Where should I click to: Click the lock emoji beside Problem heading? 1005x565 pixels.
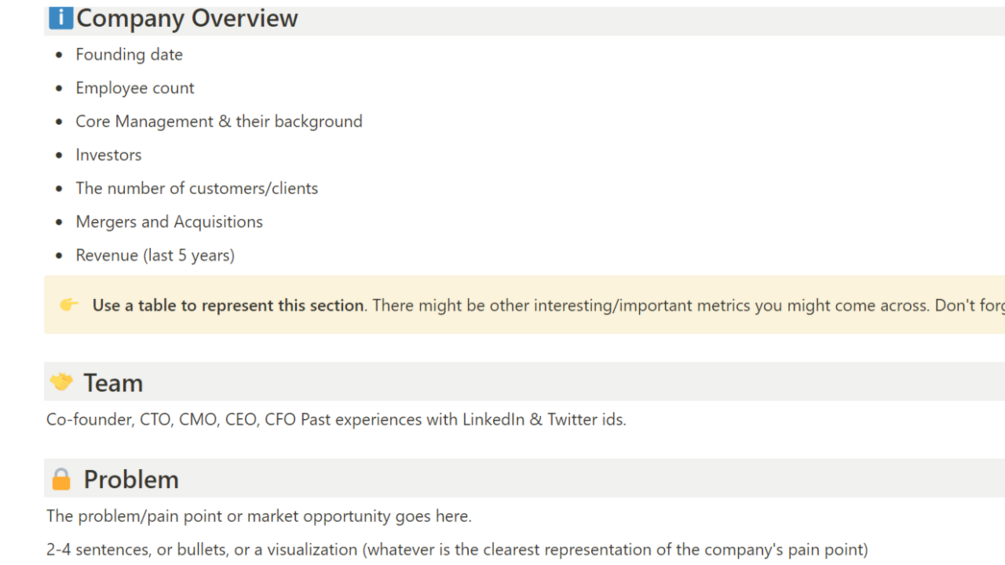(x=61, y=479)
